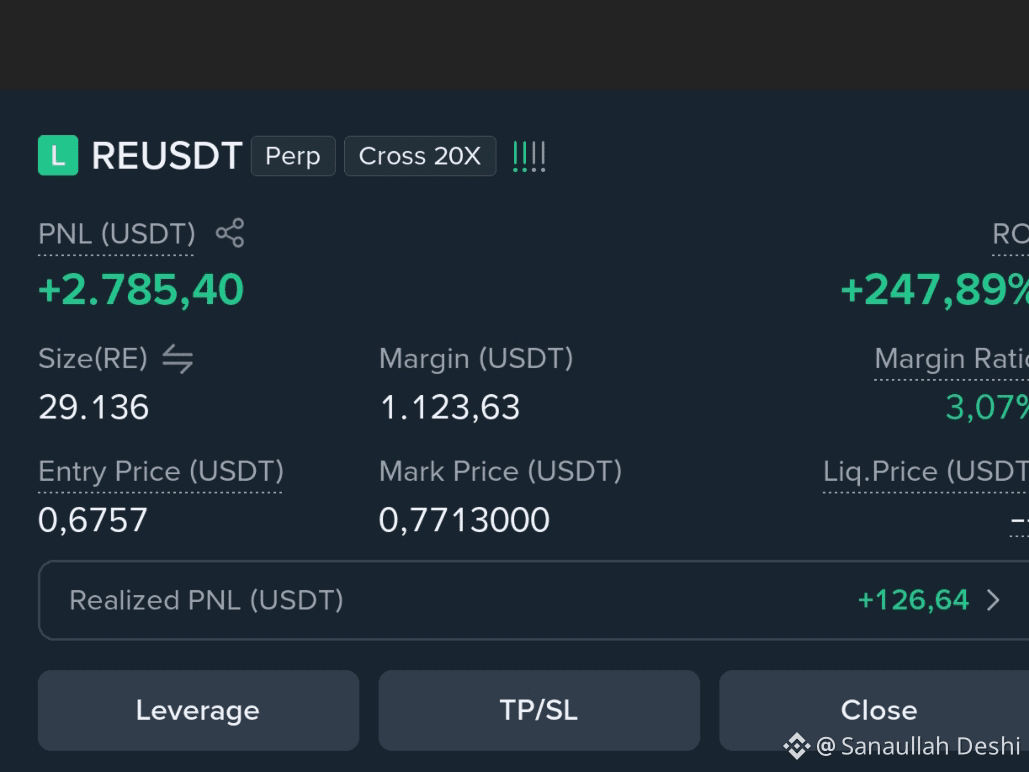Click the Margin Ratio label
Image resolution: width=1029 pixels, height=772 pixels.
point(952,359)
